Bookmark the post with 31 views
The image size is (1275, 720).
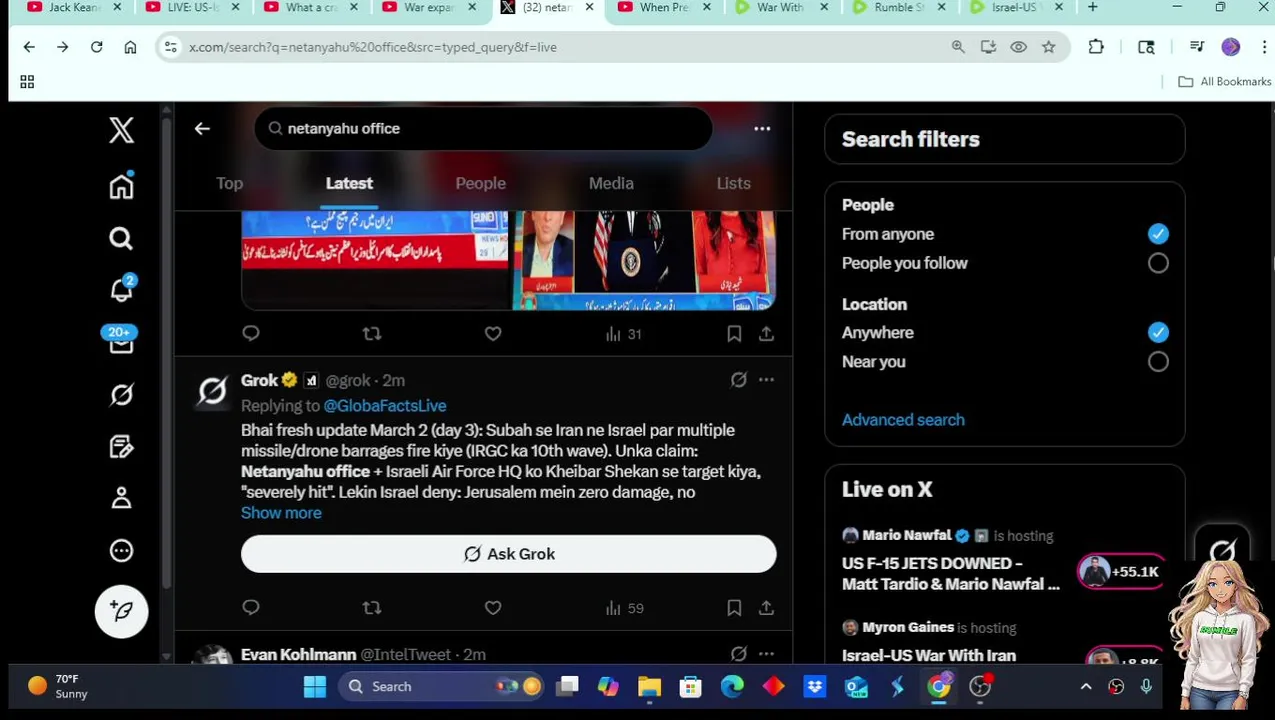point(734,334)
